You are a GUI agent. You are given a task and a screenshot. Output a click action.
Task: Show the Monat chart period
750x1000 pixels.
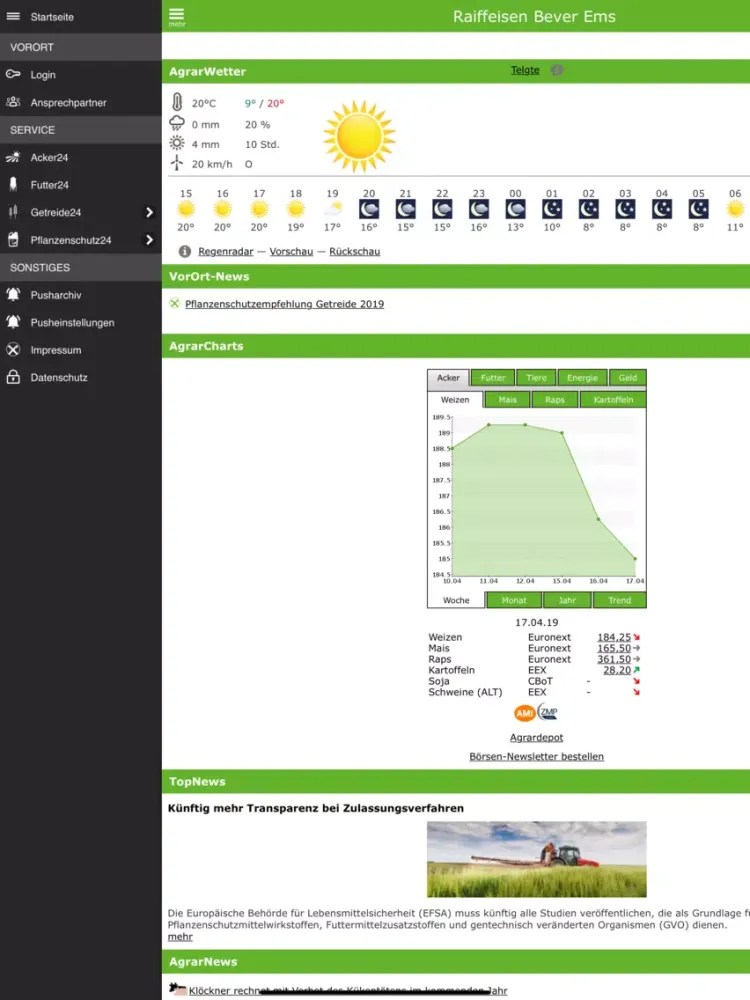(514, 600)
